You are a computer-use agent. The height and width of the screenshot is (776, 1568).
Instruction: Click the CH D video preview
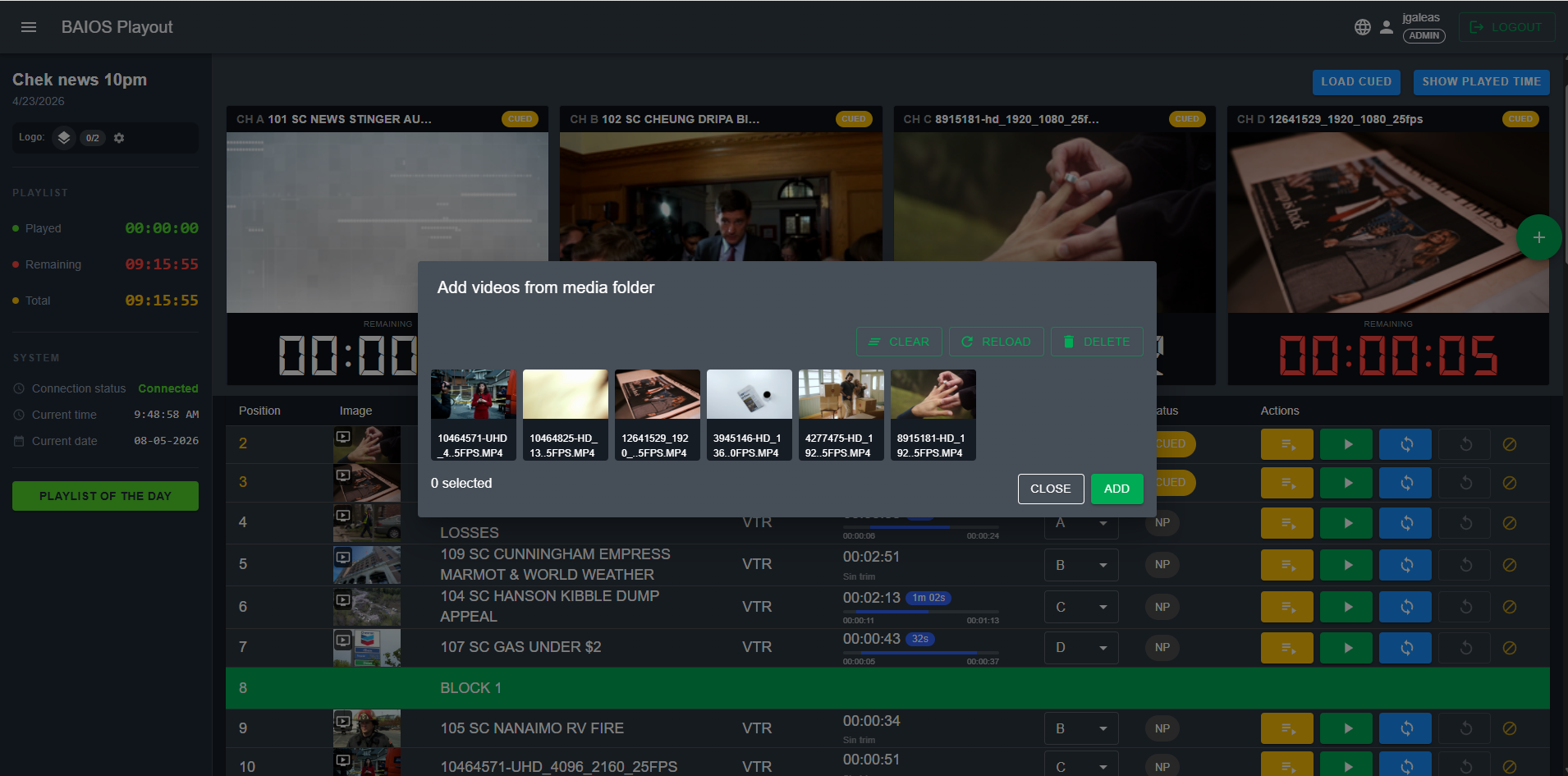1388,223
